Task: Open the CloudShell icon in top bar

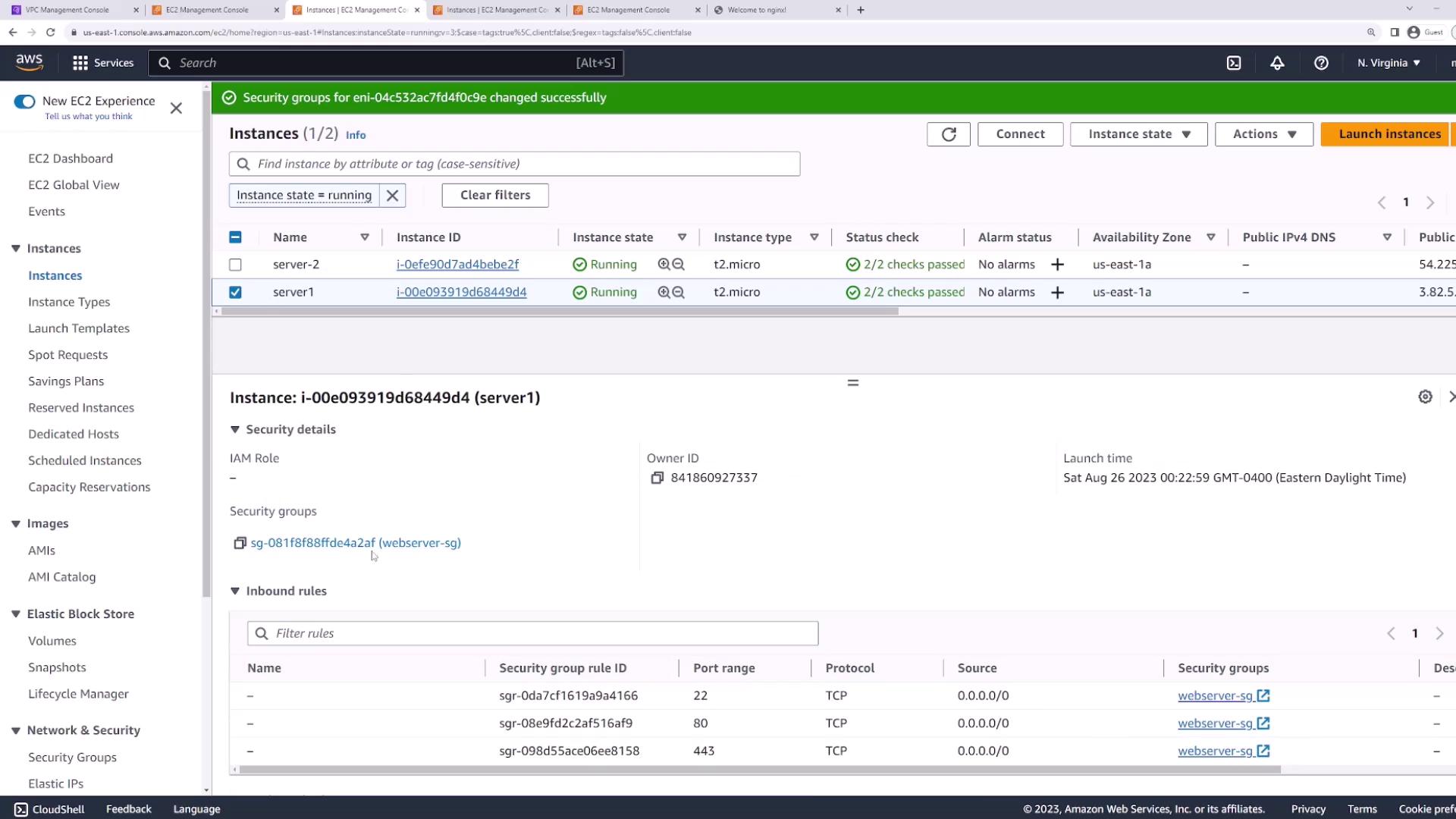Action: (1234, 63)
